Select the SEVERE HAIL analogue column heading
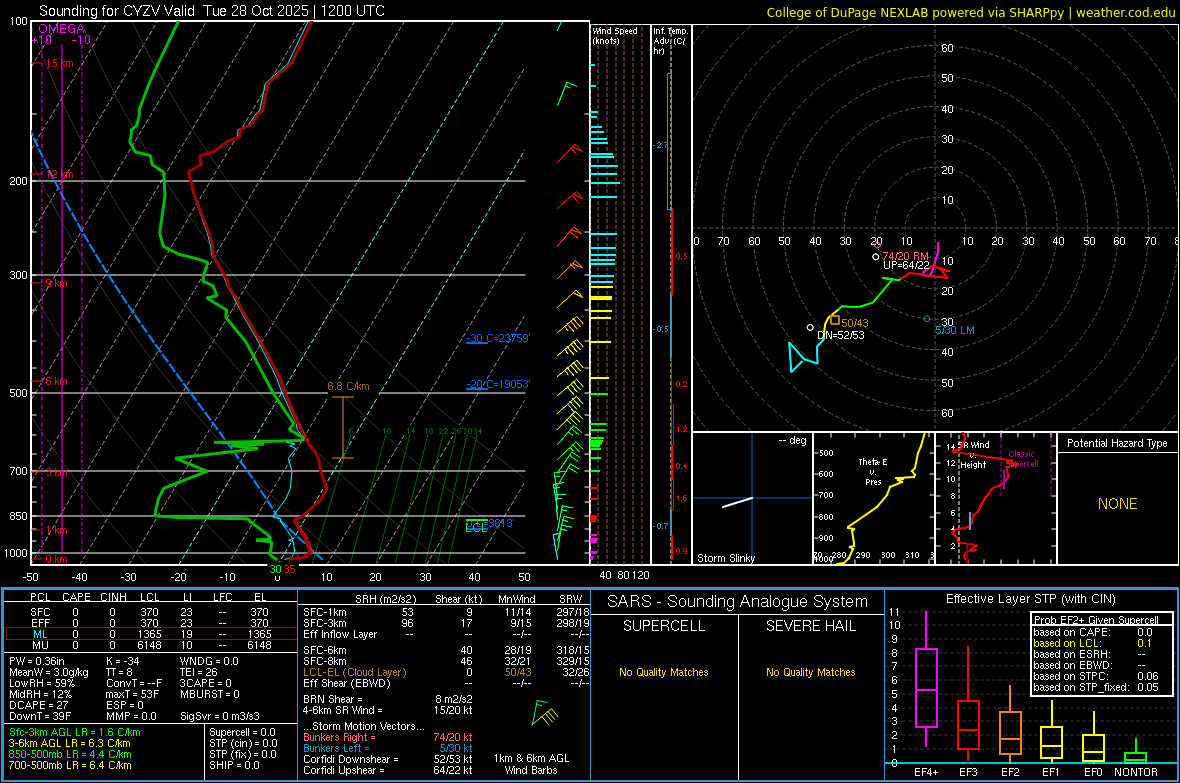The height and width of the screenshot is (783, 1180). pos(810,626)
